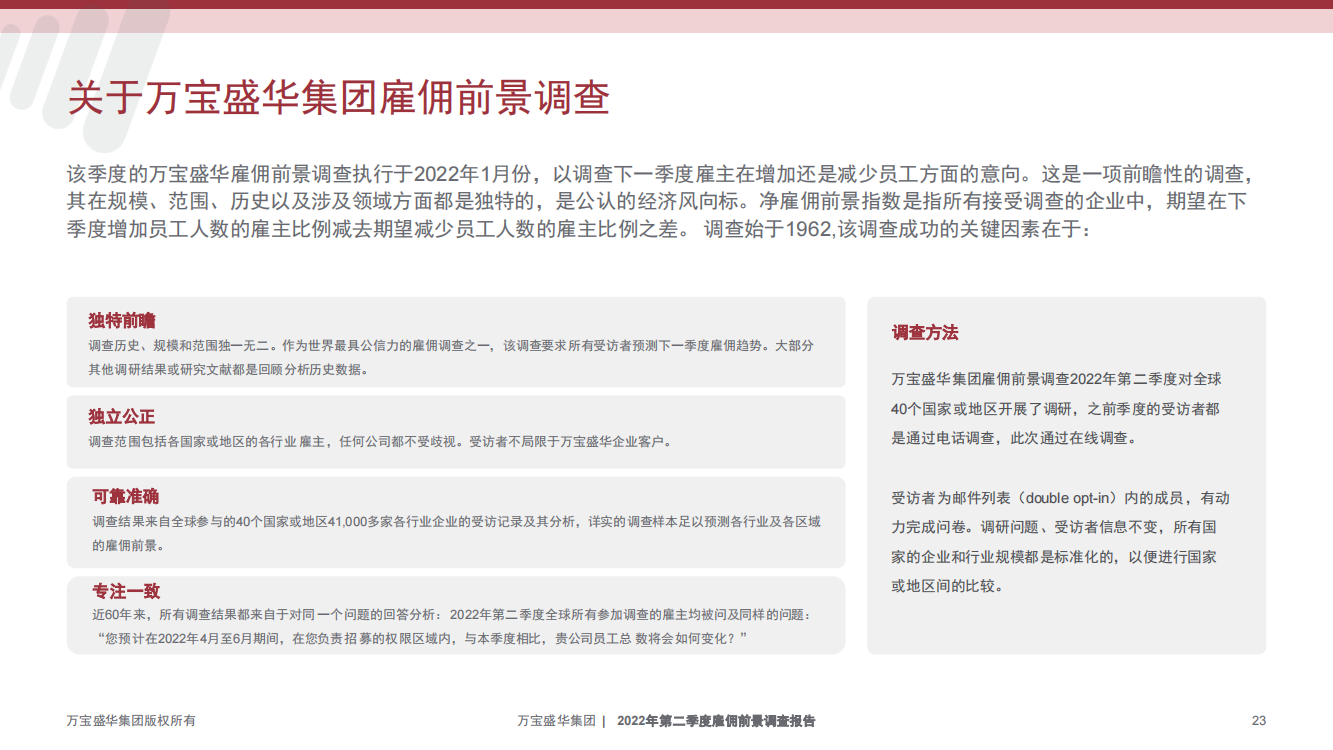Select the 独立公正 heading
The image size is (1333, 750).
[122, 417]
